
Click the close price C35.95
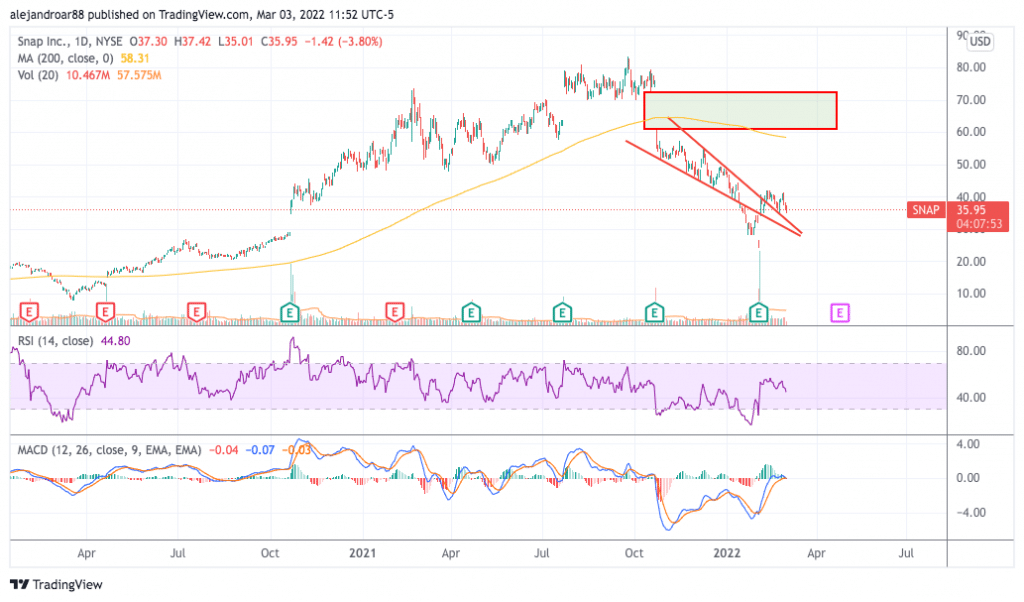(279, 41)
